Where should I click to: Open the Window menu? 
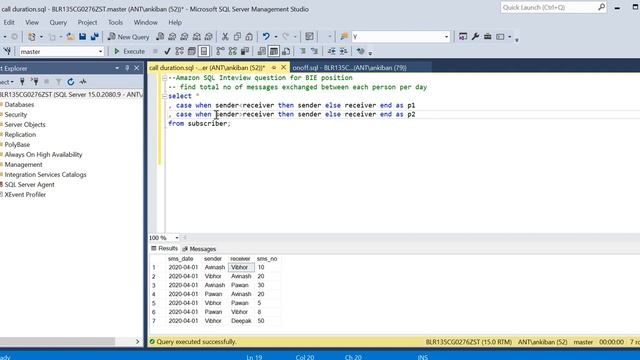[x=145, y=22]
